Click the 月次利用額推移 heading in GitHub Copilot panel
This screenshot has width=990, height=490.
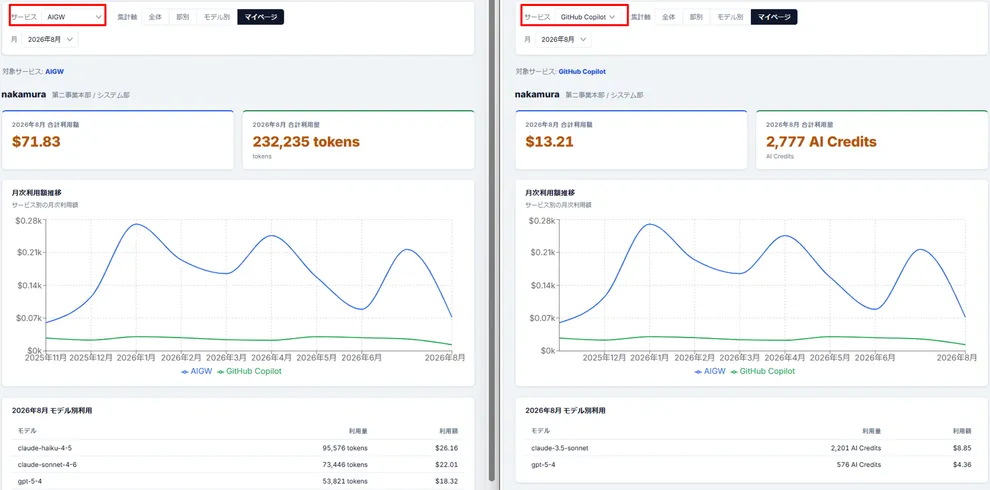tap(550, 193)
